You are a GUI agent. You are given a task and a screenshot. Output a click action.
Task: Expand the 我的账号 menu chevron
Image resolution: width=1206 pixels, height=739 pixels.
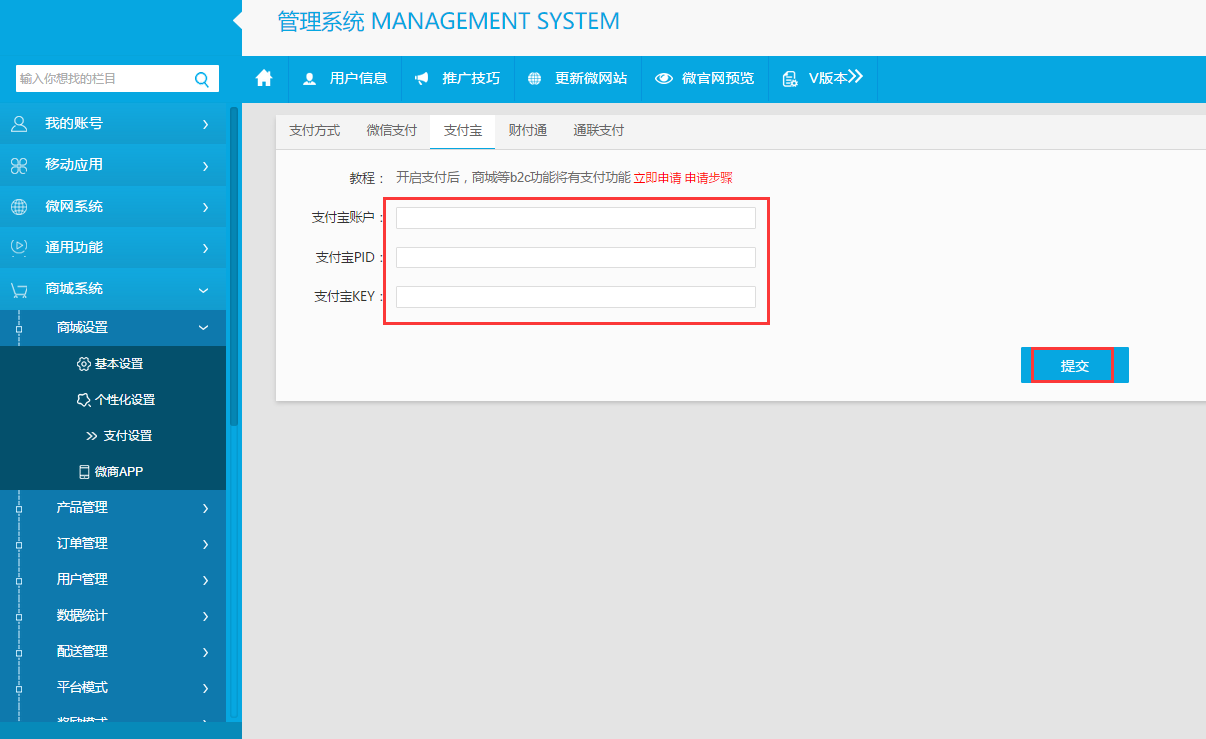pyautogui.click(x=205, y=124)
